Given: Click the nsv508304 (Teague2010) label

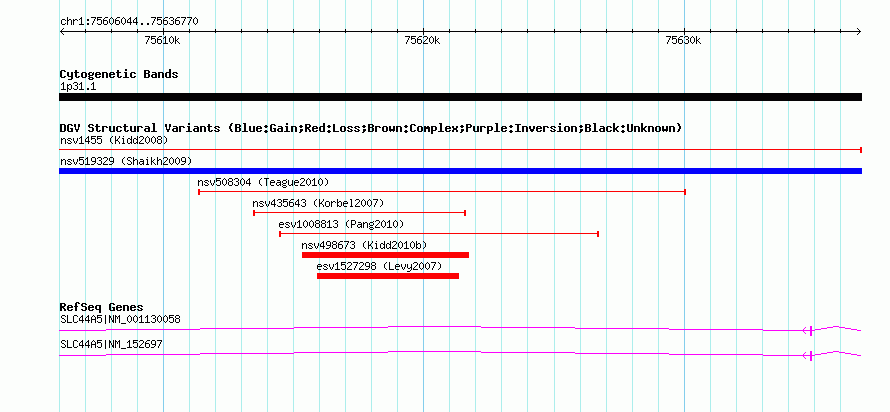Looking at the screenshot, I should pyautogui.click(x=263, y=182).
